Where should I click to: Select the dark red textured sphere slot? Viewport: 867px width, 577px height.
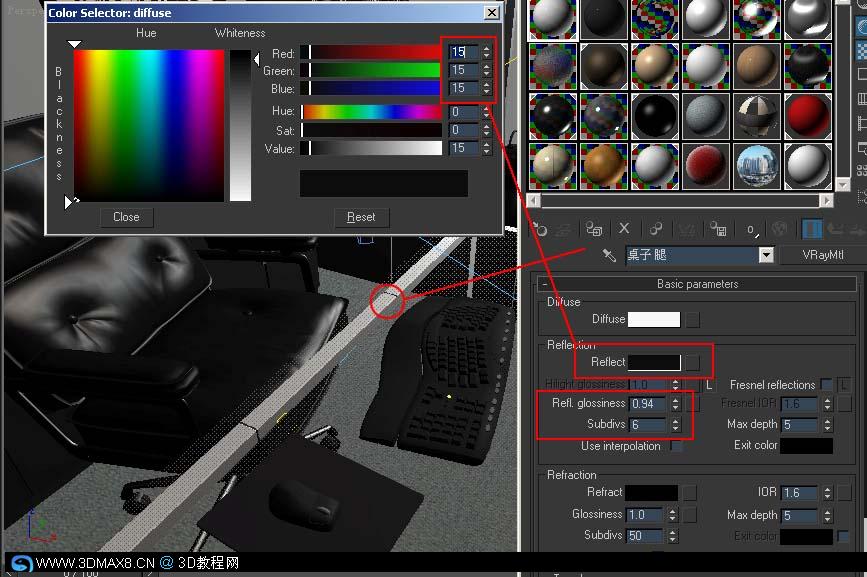(x=706, y=166)
